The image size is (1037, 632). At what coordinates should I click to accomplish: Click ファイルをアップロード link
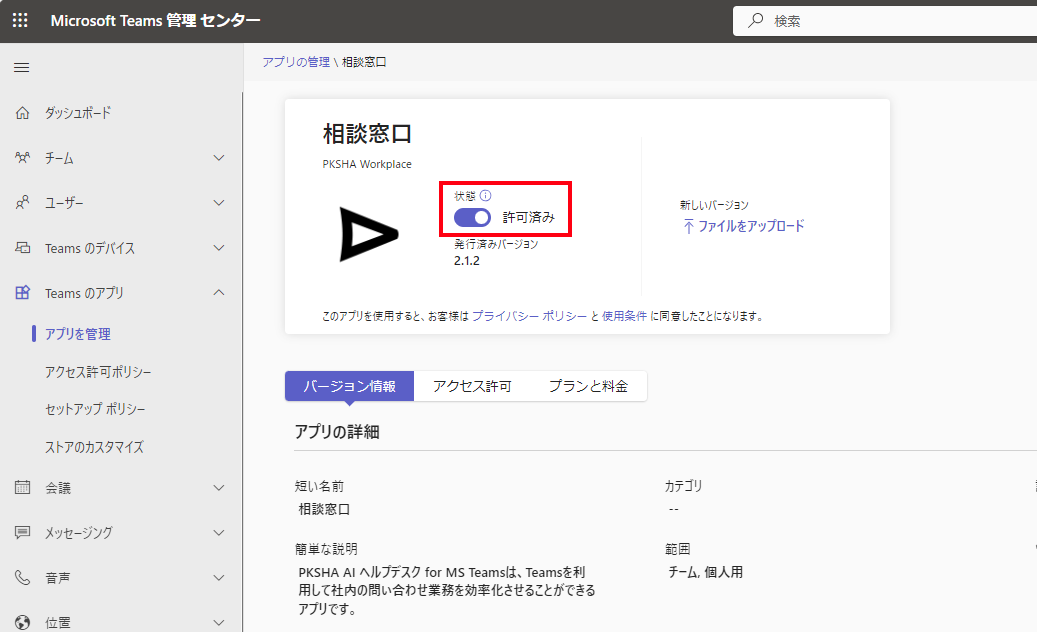(x=751, y=226)
